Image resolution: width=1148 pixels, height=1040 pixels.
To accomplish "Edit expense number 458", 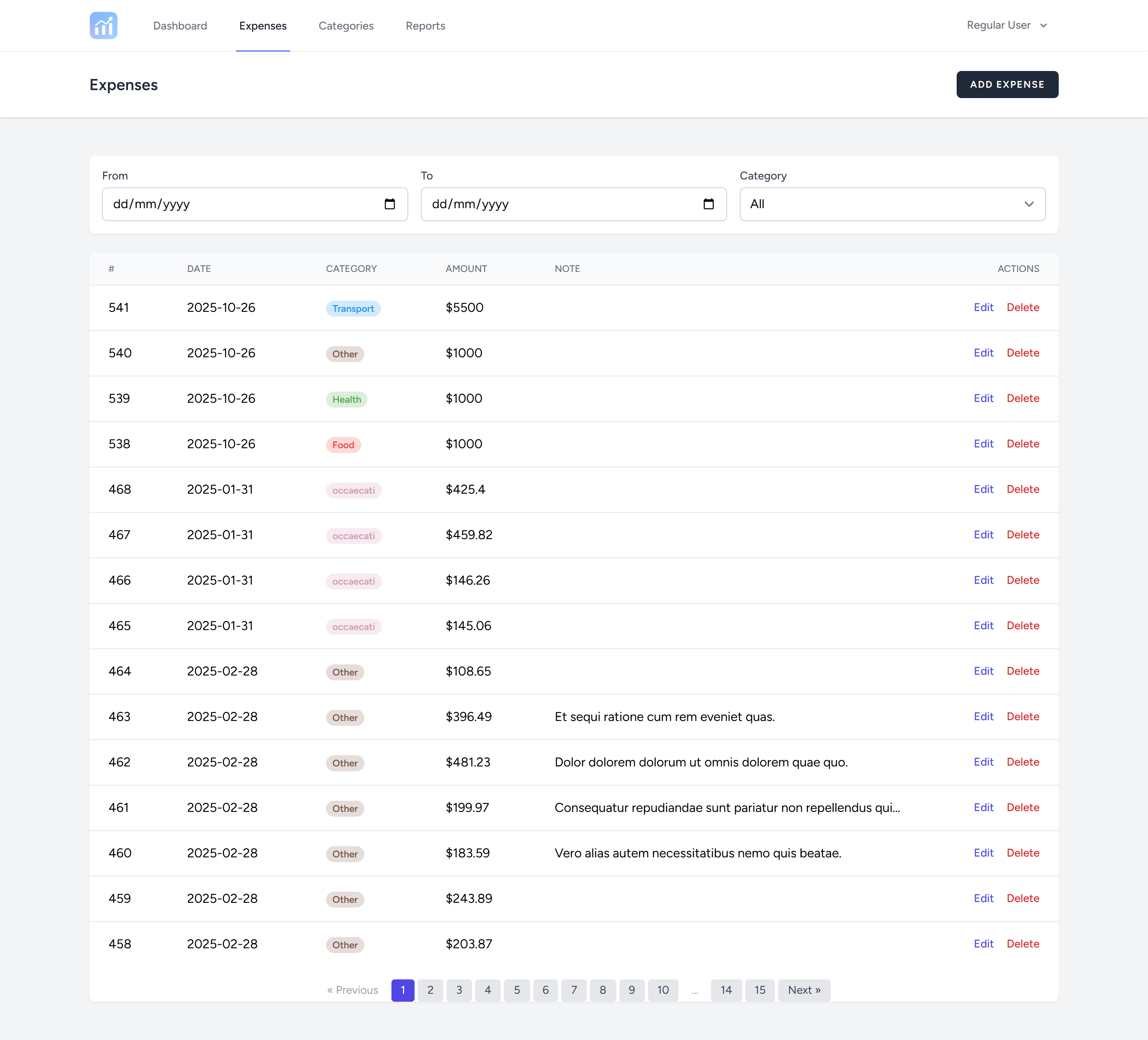I will [983, 944].
